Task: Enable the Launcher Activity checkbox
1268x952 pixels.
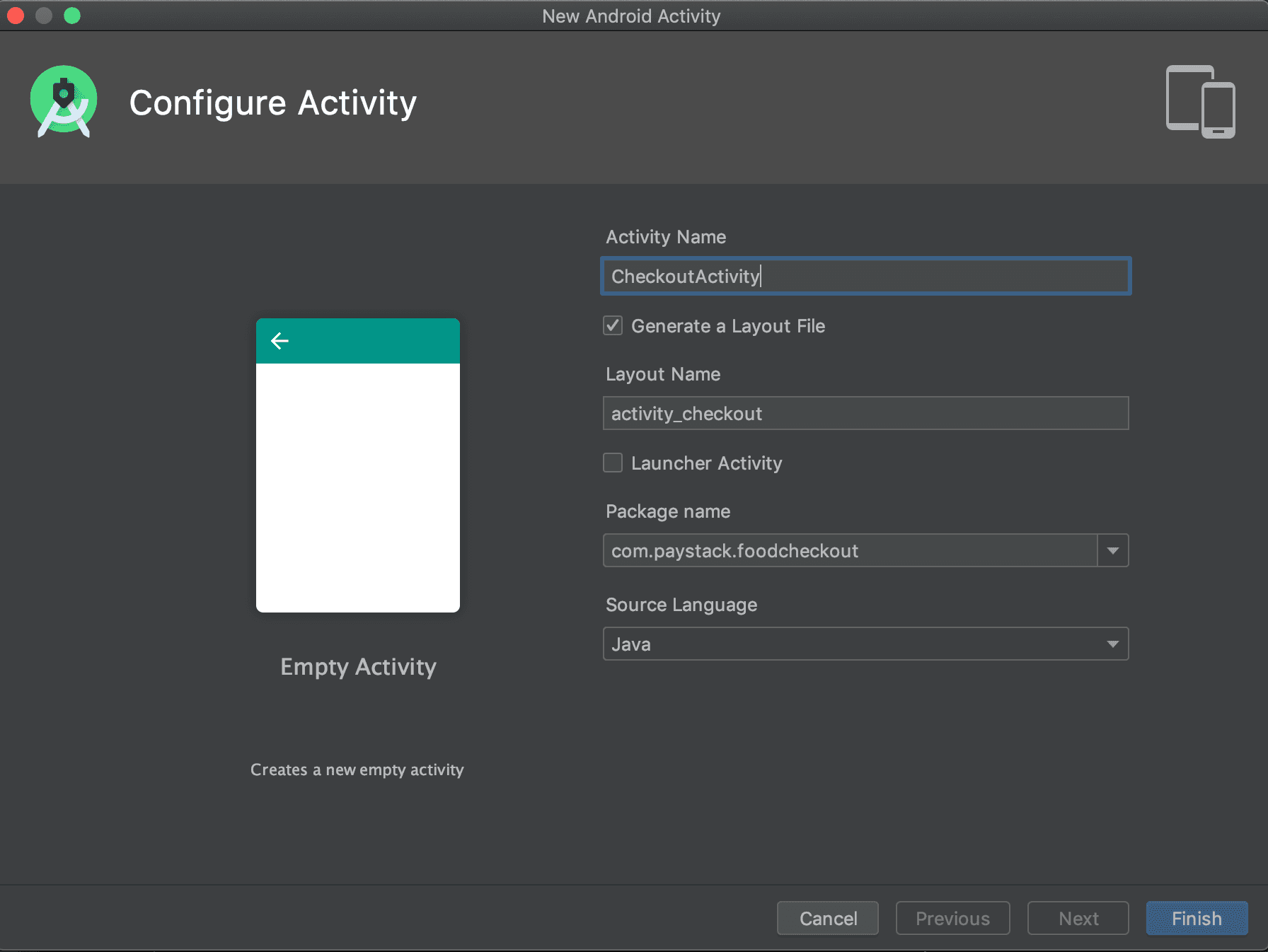Action: (613, 463)
